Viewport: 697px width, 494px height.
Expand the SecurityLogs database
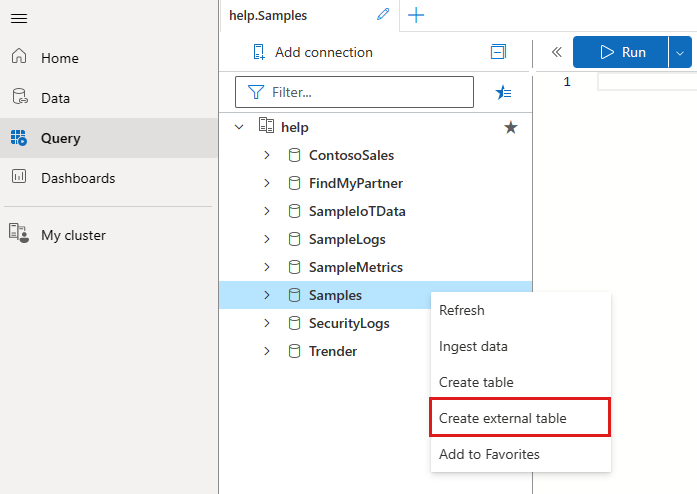click(267, 323)
